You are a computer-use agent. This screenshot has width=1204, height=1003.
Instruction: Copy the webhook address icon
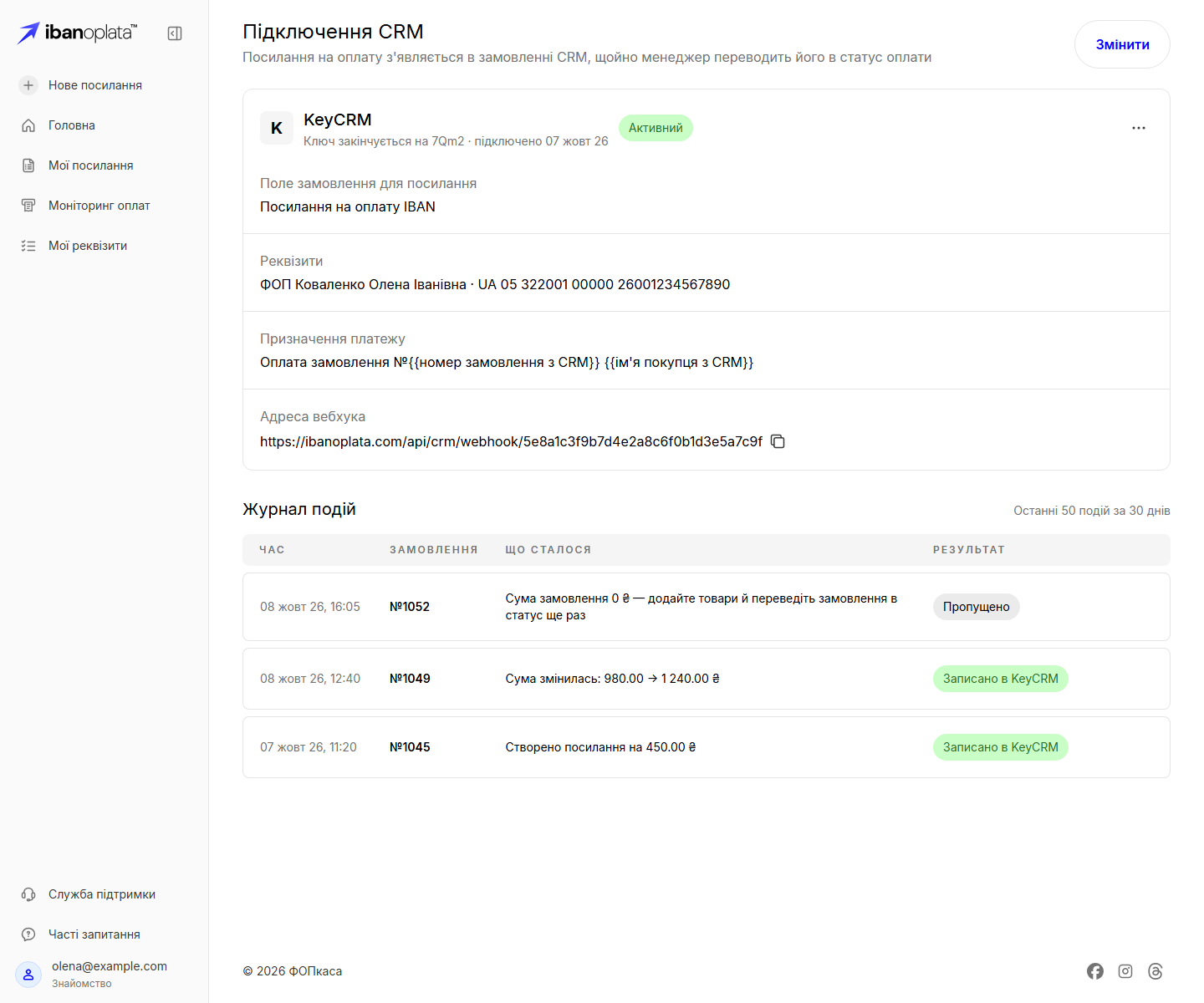(x=778, y=441)
